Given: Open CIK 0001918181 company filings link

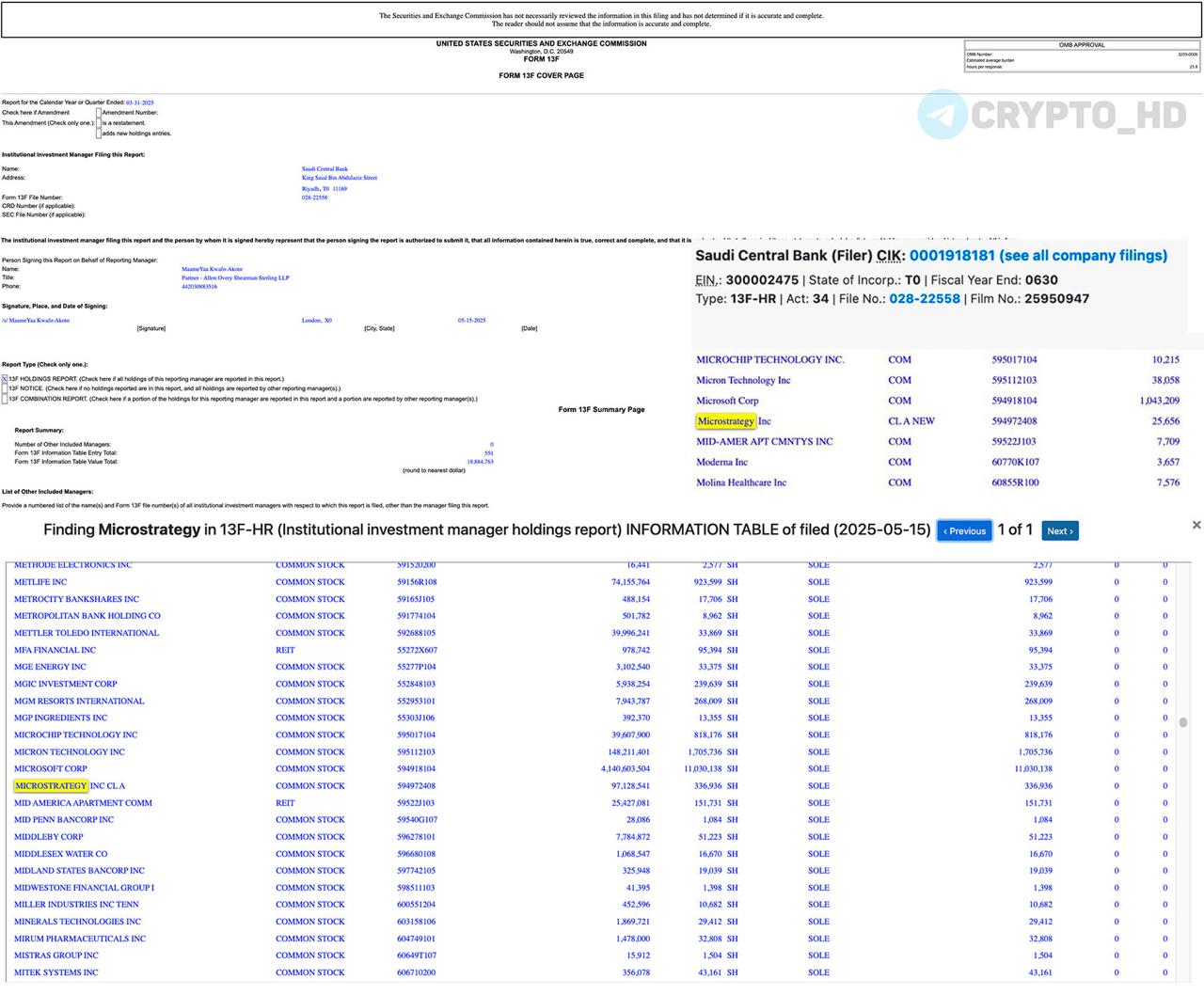Looking at the screenshot, I should [x=1038, y=256].
